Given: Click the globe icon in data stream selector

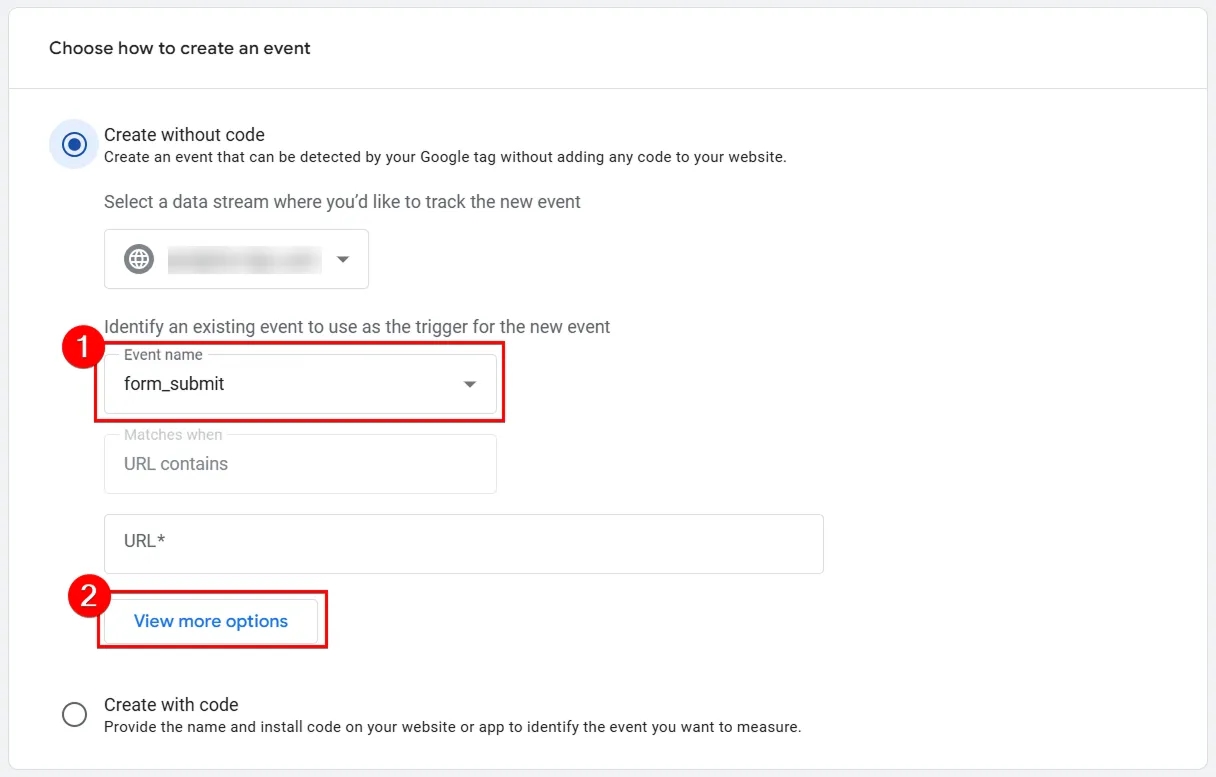Looking at the screenshot, I should pyautogui.click(x=139, y=259).
